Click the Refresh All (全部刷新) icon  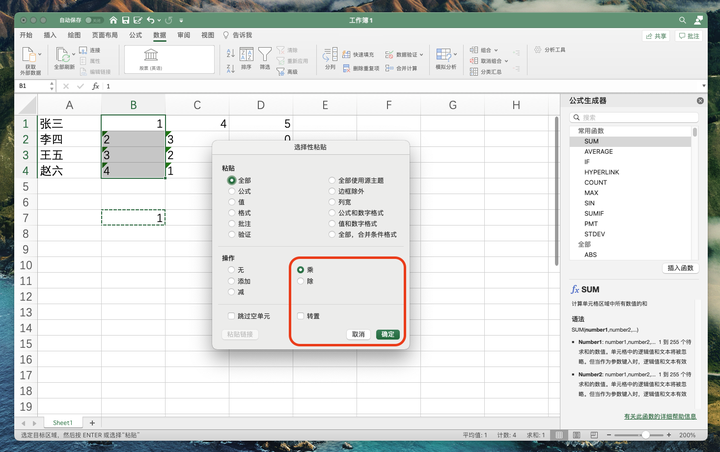point(62,55)
